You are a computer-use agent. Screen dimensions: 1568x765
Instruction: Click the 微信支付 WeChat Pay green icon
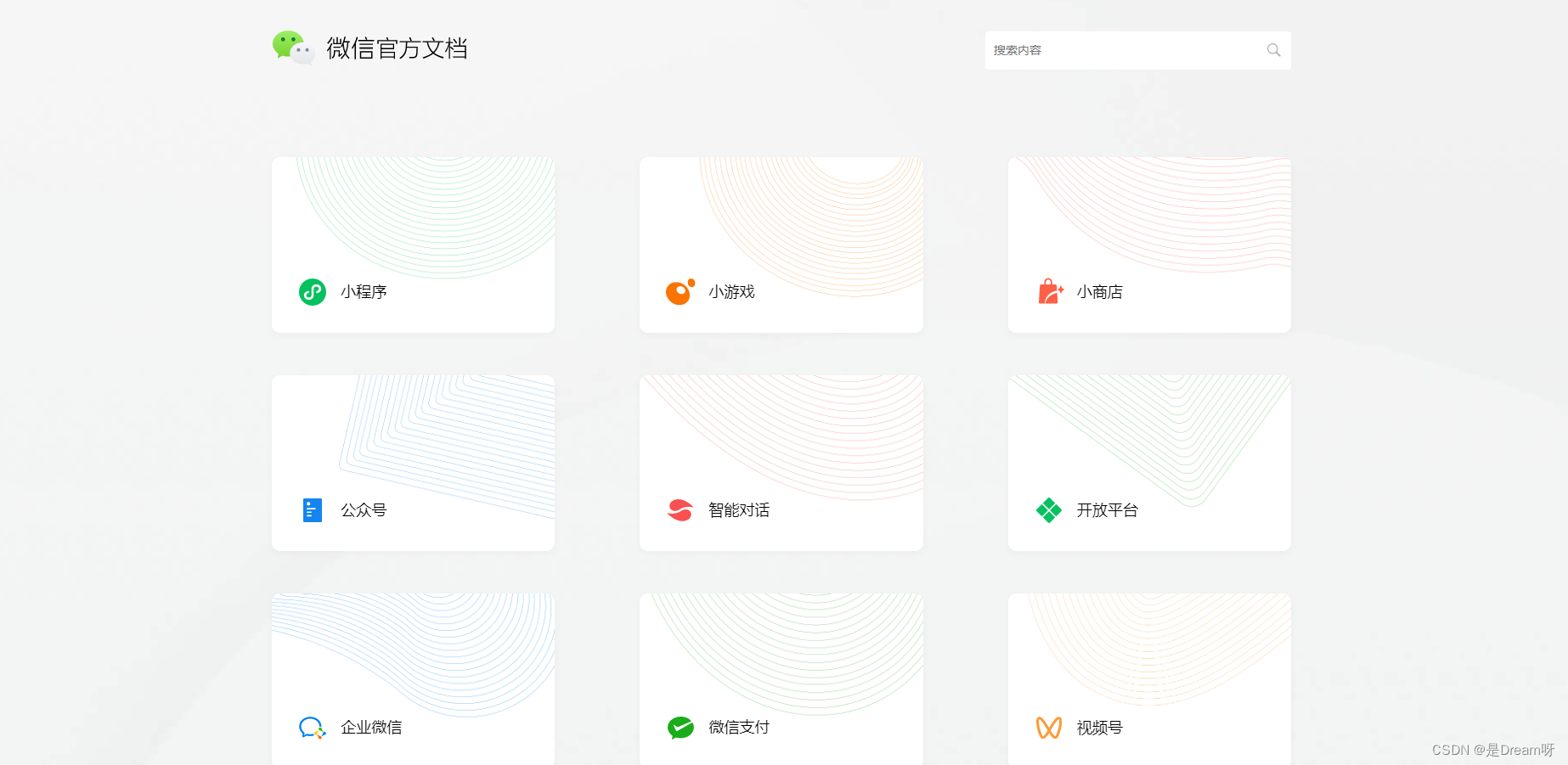(x=680, y=728)
